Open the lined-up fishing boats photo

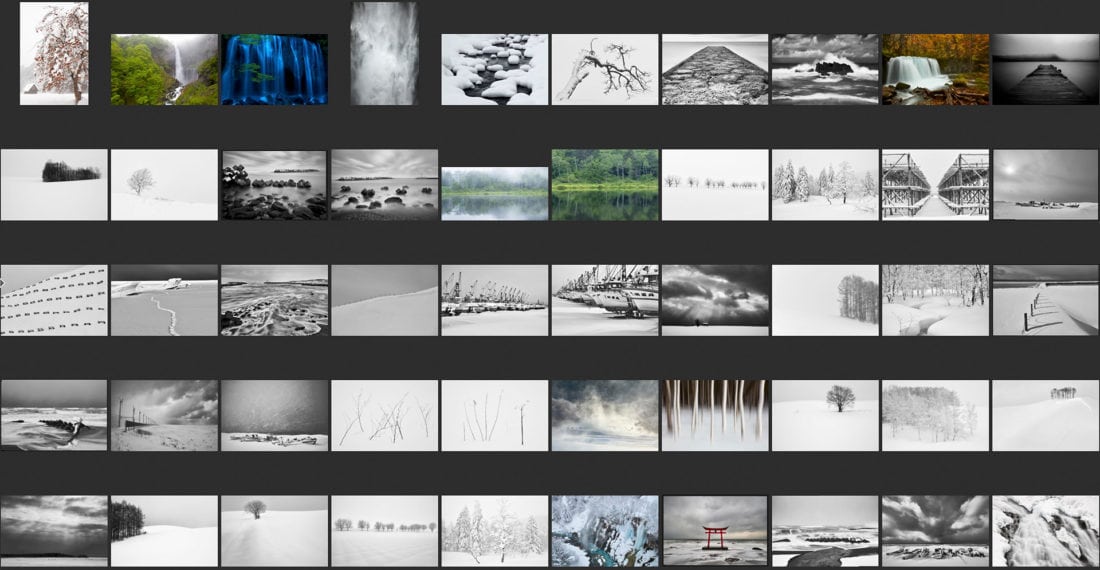(604, 300)
